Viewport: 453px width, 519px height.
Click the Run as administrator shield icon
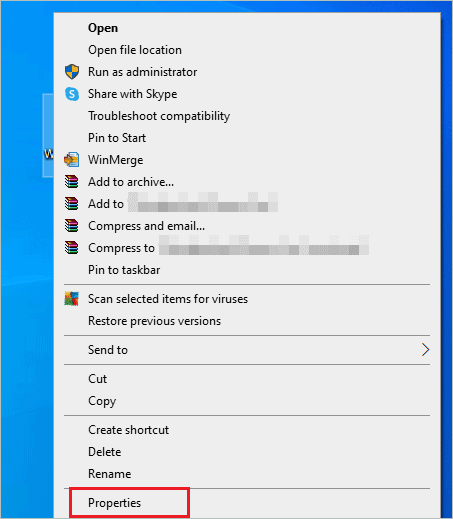(x=72, y=72)
